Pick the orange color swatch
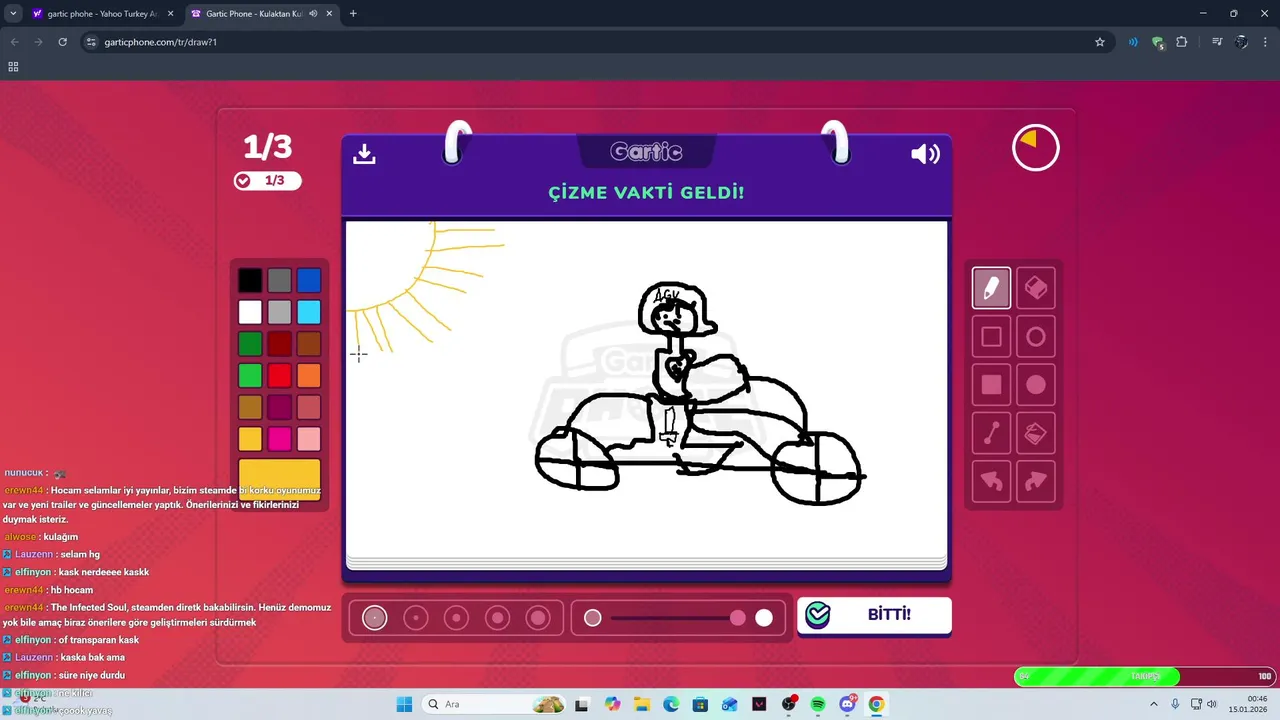This screenshot has width=1280, height=720. [309, 376]
